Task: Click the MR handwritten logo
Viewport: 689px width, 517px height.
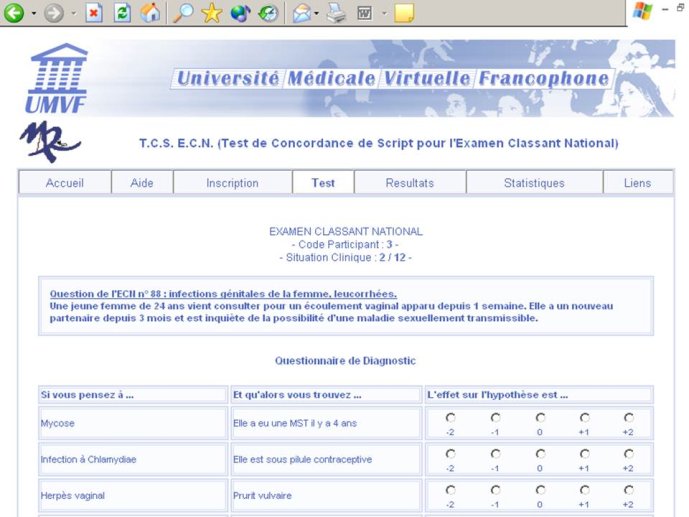Action: [49, 142]
